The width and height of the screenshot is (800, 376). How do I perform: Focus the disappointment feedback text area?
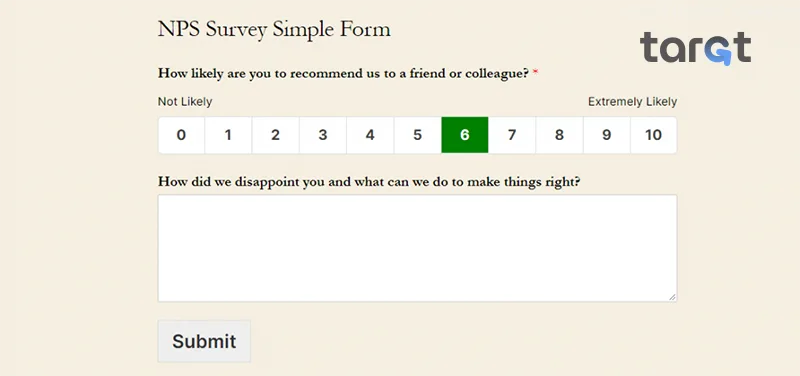417,248
